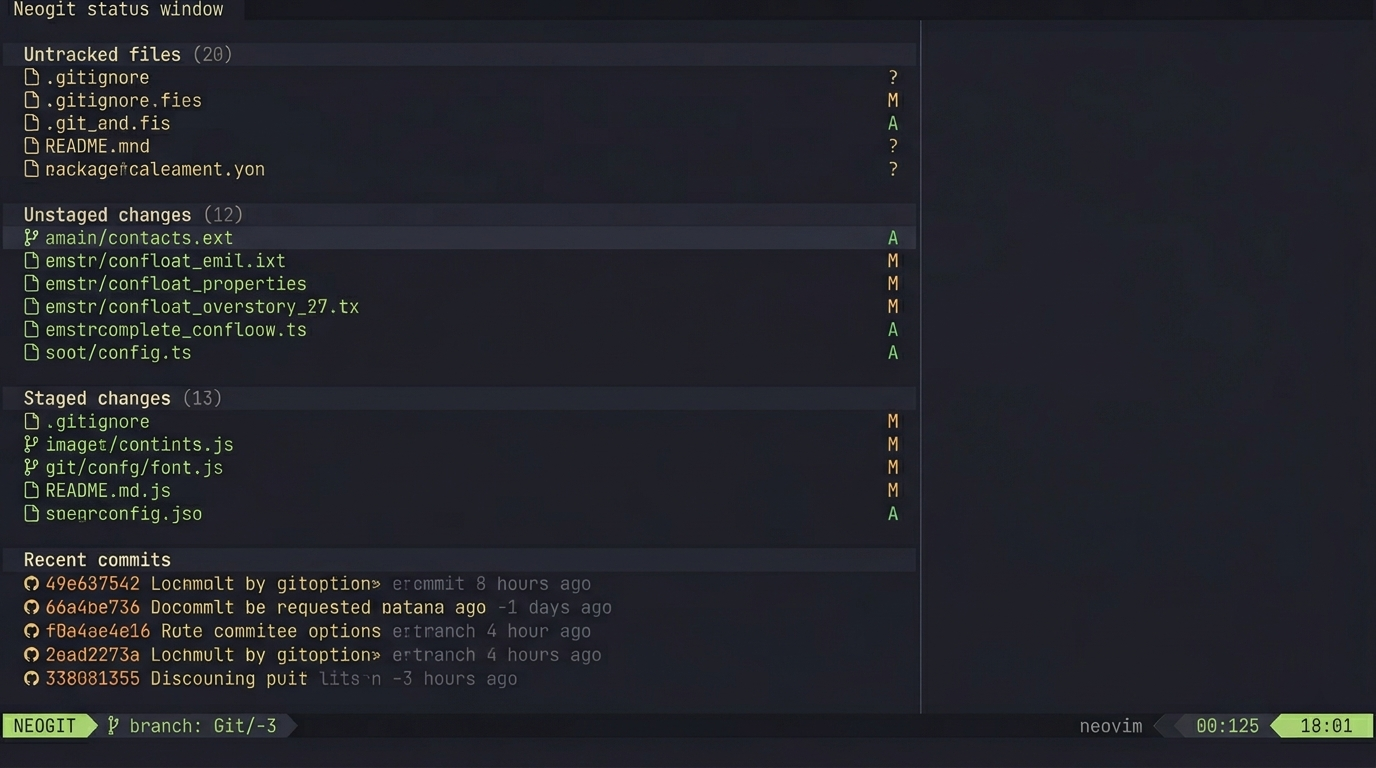Click the GitHub icon beside commit 2ead2273a
Viewport: 1376px width, 768px height.
(x=31, y=655)
